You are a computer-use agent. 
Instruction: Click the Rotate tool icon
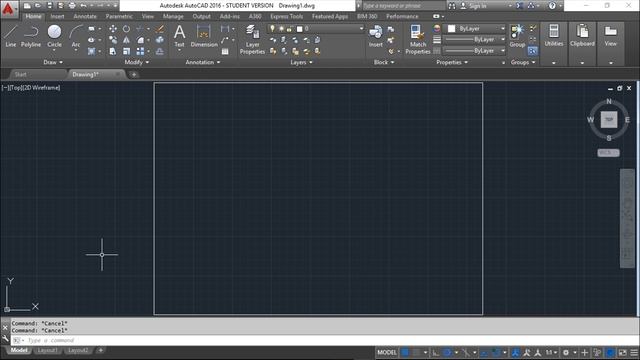[127, 29]
